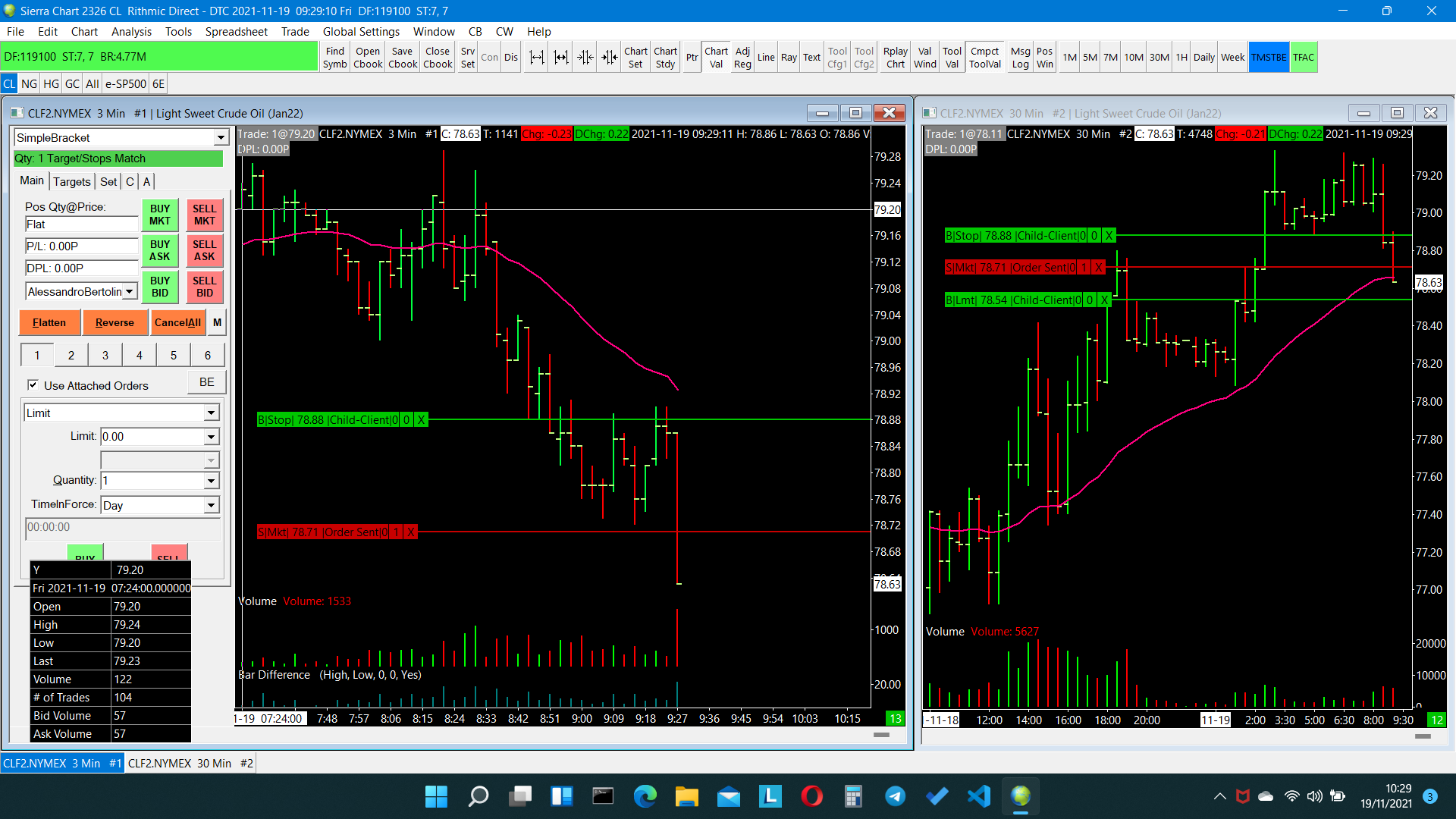Screen dimensions: 1456x819
Task: Open Srv Set server settings
Action: pos(468,58)
